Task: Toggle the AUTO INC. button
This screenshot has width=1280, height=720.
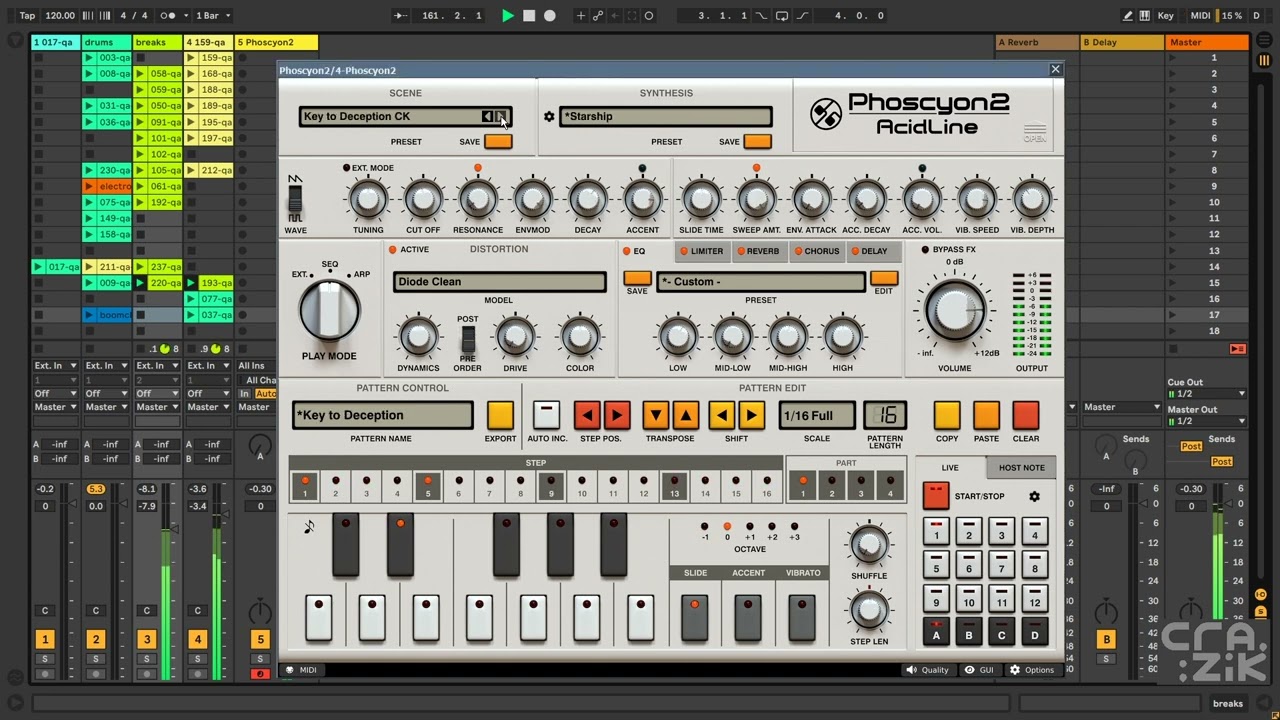Action: click(x=546, y=415)
